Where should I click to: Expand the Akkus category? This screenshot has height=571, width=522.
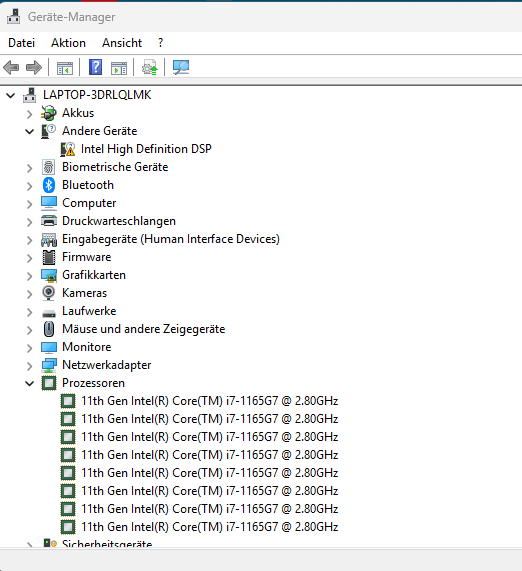[30, 114]
